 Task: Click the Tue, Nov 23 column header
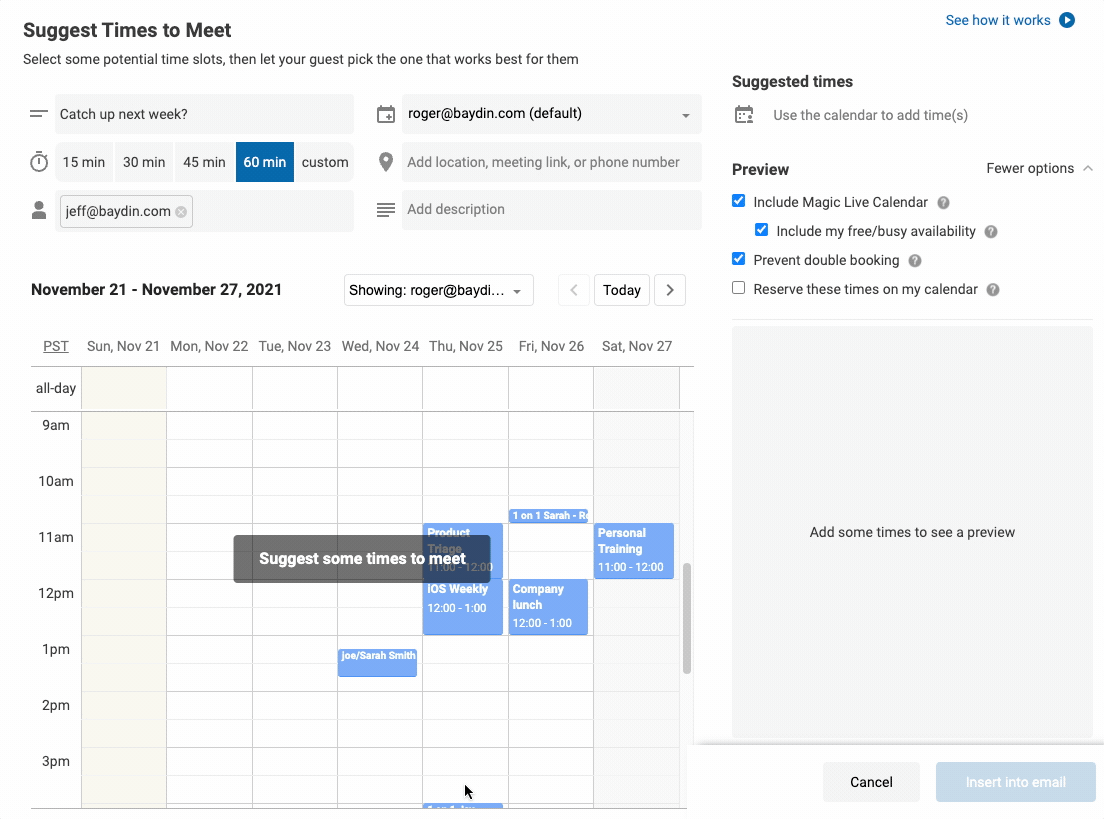click(x=294, y=346)
